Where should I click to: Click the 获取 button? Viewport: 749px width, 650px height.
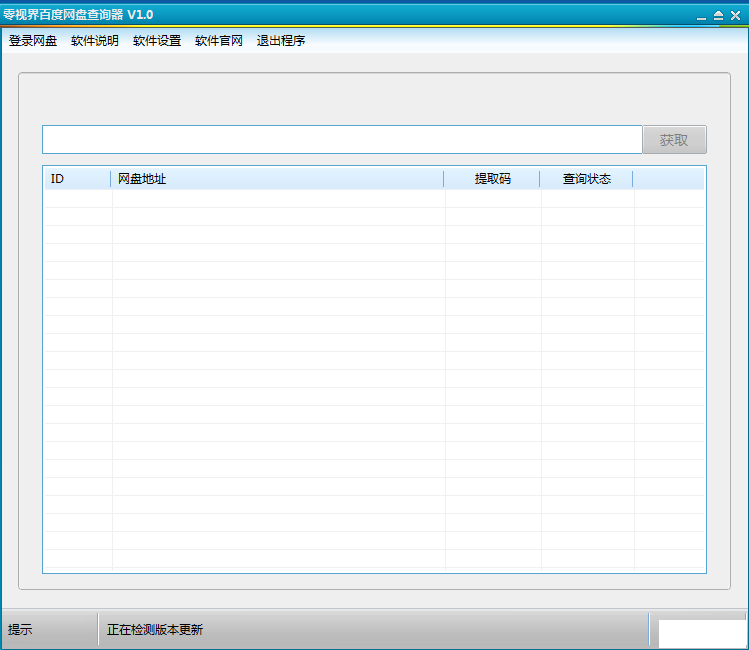(x=674, y=139)
